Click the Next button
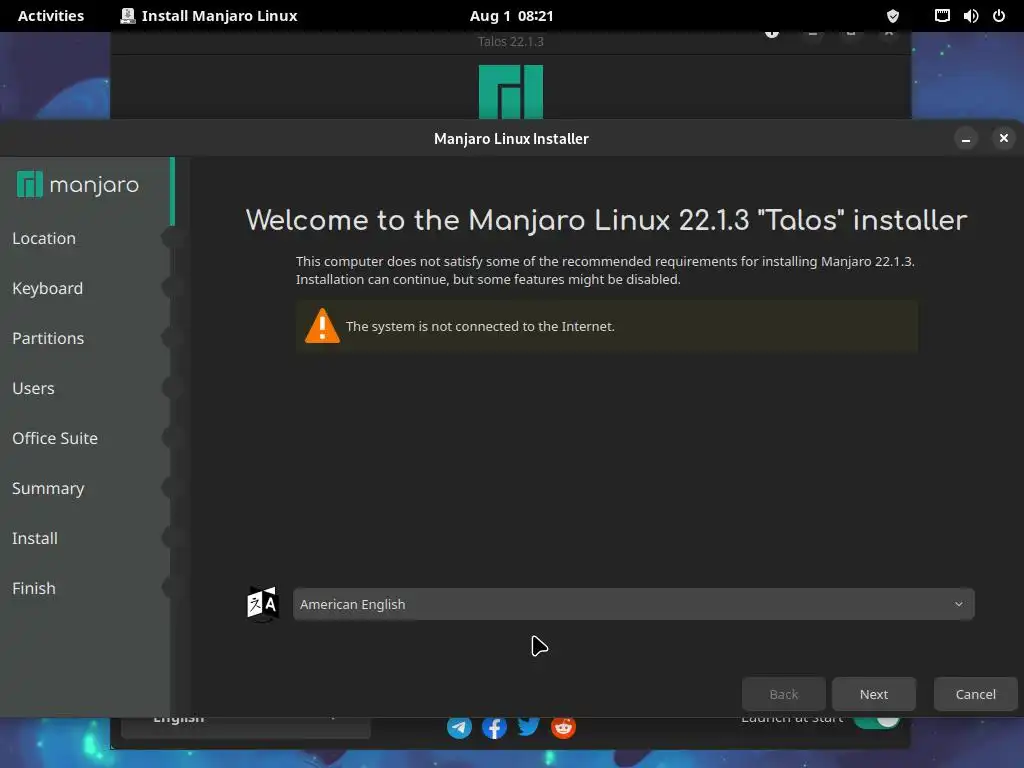The width and height of the screenshot is (1024, 768). (874, 694)
